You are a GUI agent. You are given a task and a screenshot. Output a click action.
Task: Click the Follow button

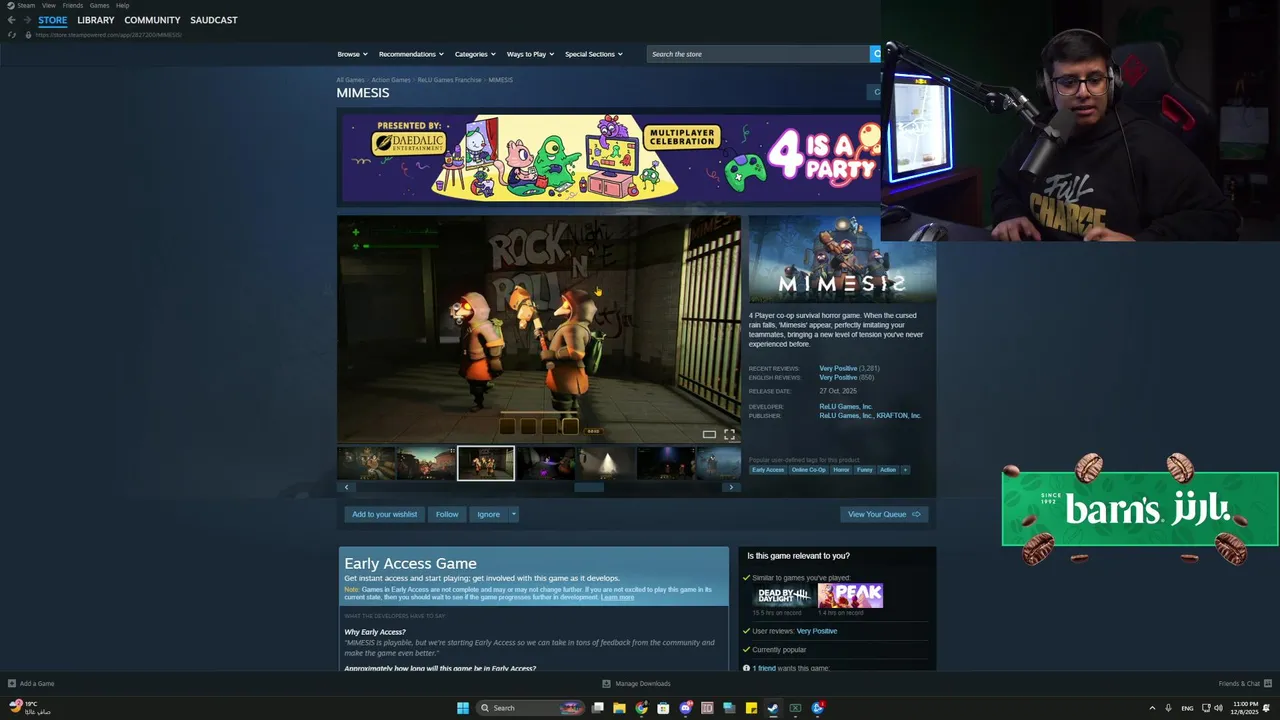pos(447,514)
